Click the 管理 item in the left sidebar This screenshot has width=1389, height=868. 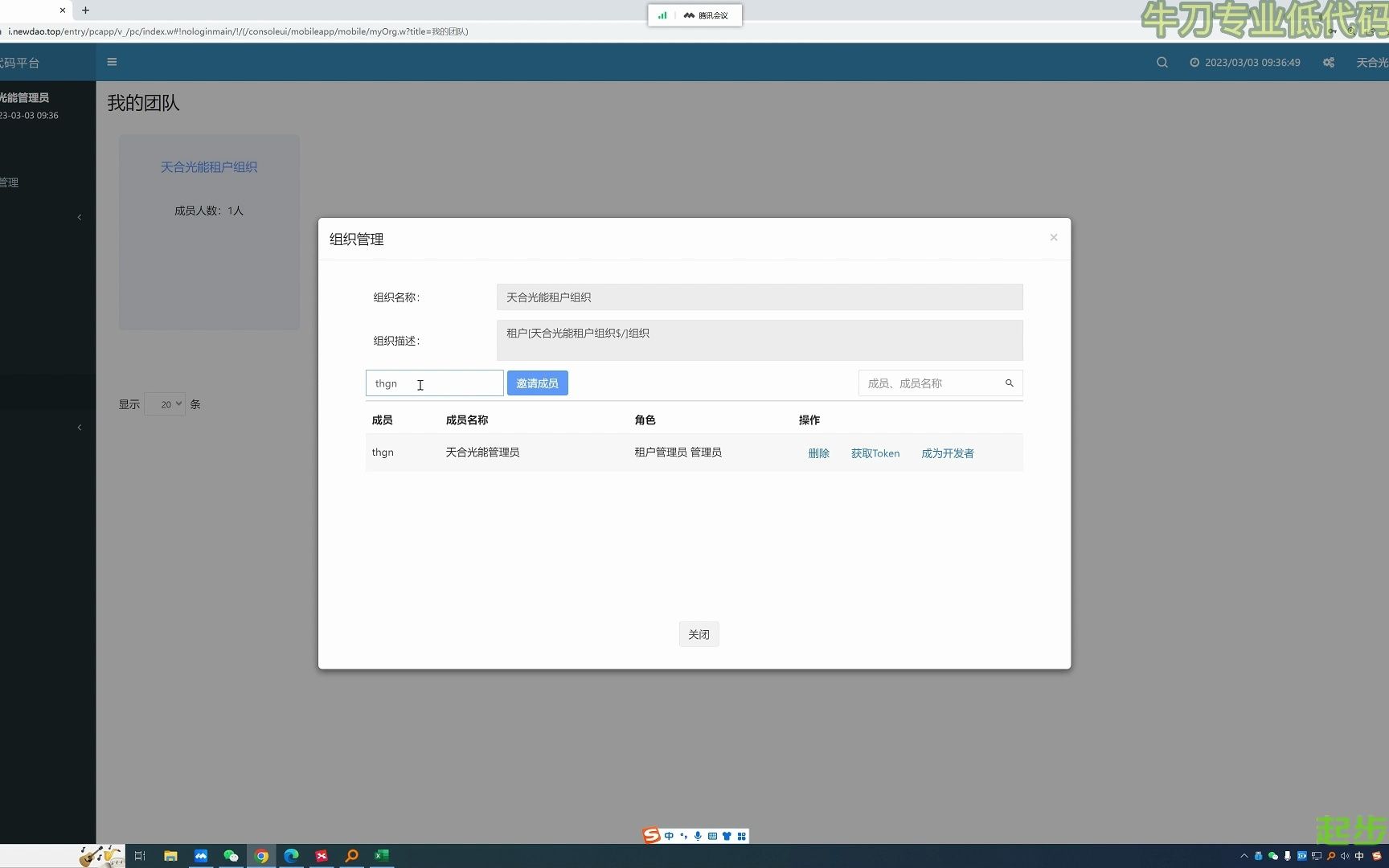pos(10,182)
